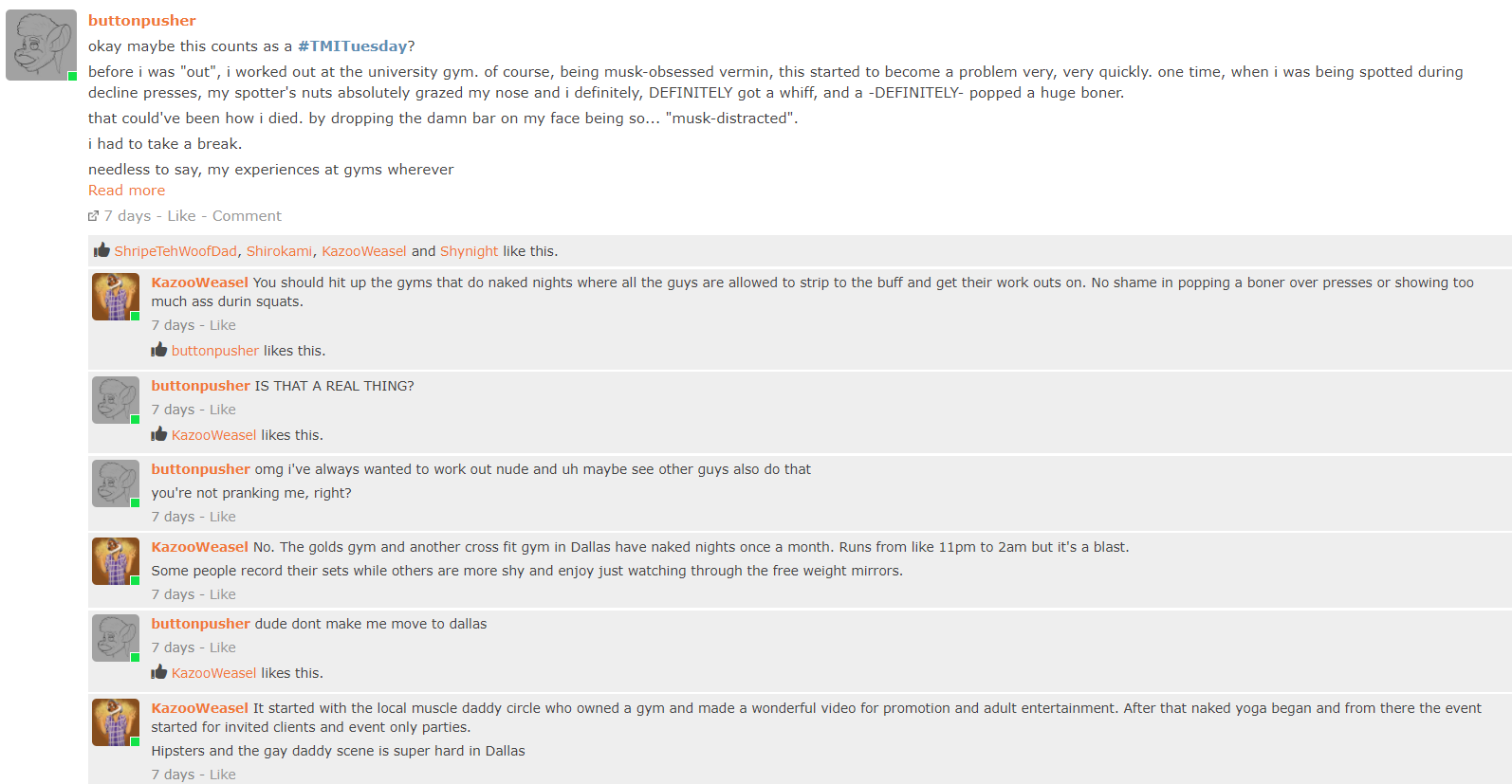Open the post author's buttonpusher profile link

(x=142, y=21)
